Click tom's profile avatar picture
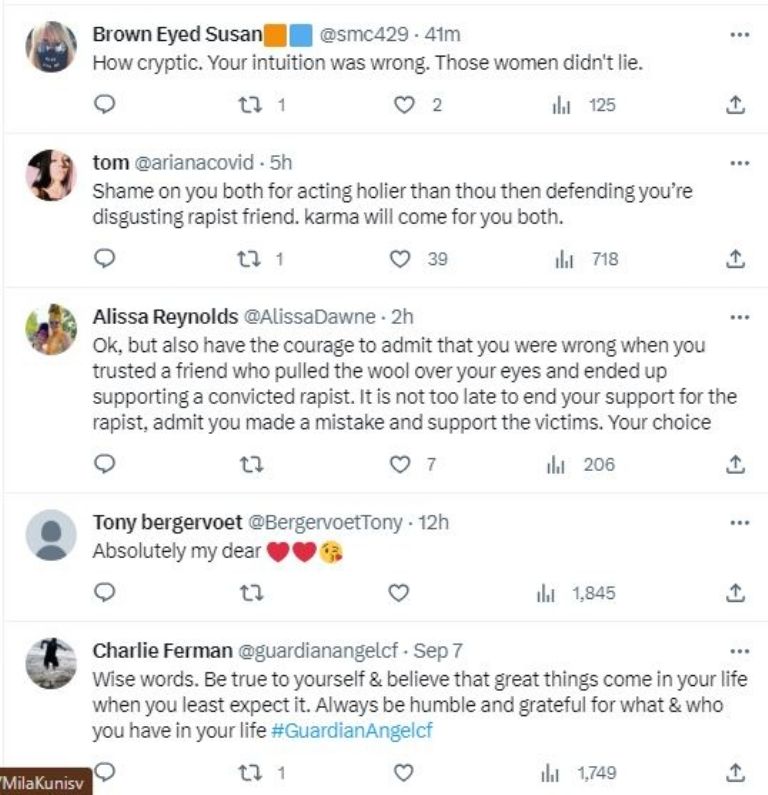The height and width of the screenshot is (795, 768). tap(50, 175)
